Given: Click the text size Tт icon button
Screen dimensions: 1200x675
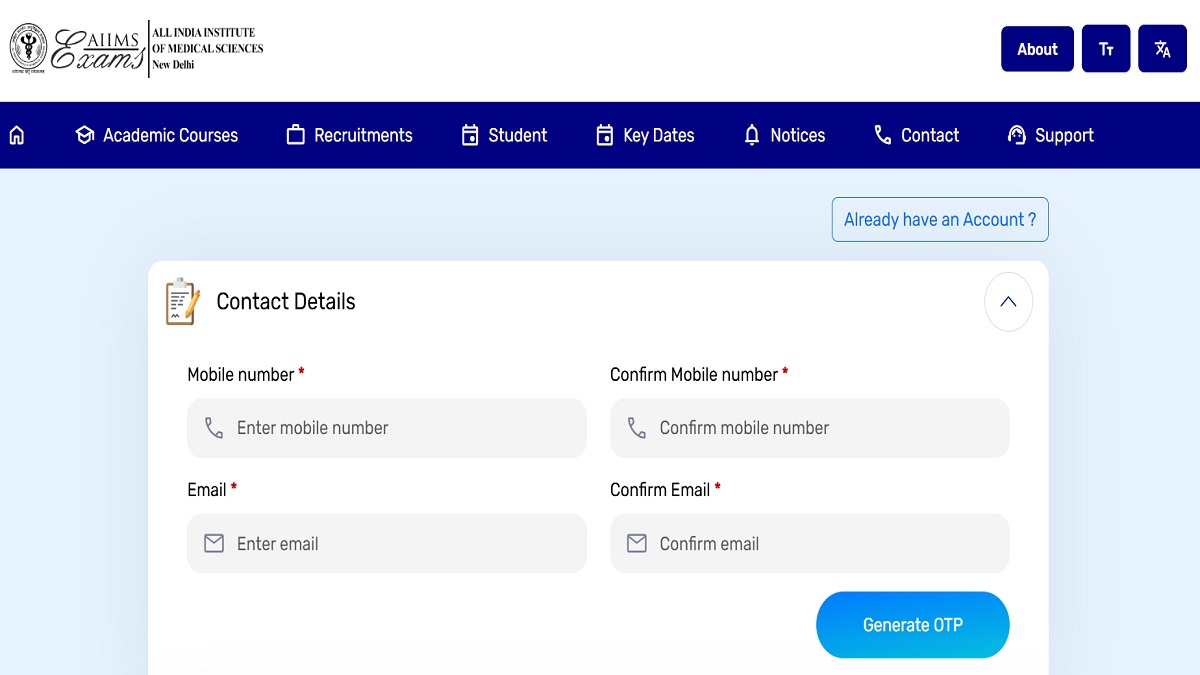Looking at the screenshot, I should pyautogui.click(x=1106, y=49).
